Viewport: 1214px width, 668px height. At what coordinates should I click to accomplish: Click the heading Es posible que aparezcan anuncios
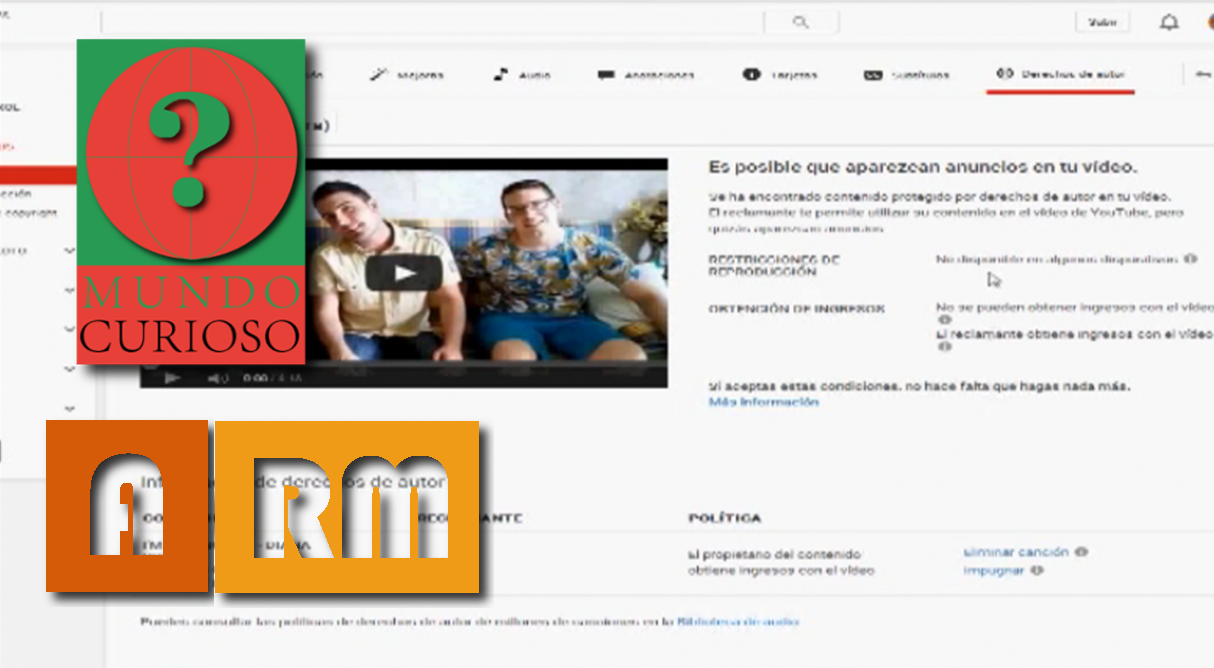pyautogui.click(x=923, y=167)
